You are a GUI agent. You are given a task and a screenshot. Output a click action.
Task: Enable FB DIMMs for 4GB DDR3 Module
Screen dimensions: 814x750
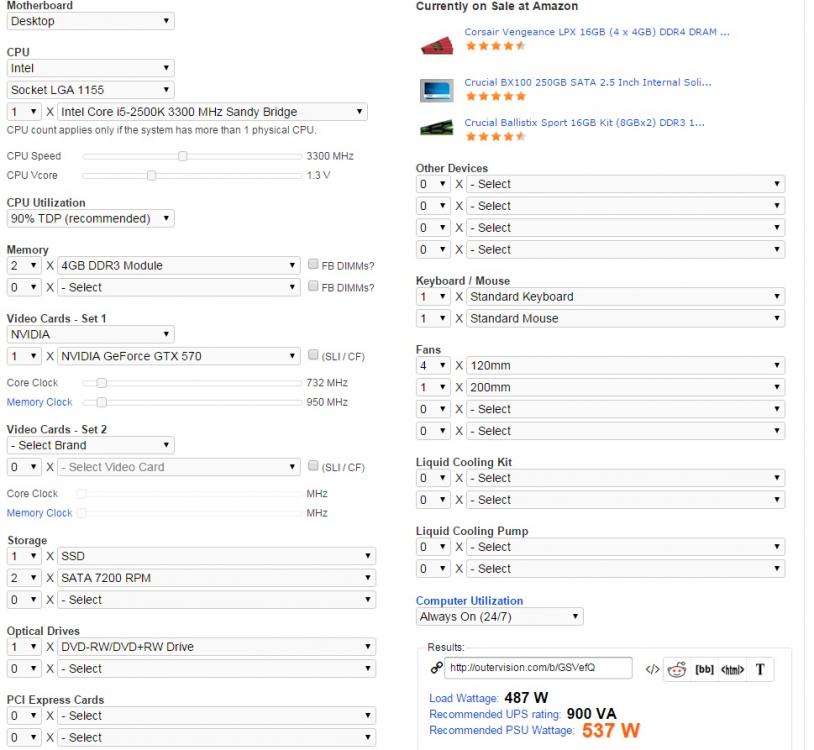pos(314,265)
